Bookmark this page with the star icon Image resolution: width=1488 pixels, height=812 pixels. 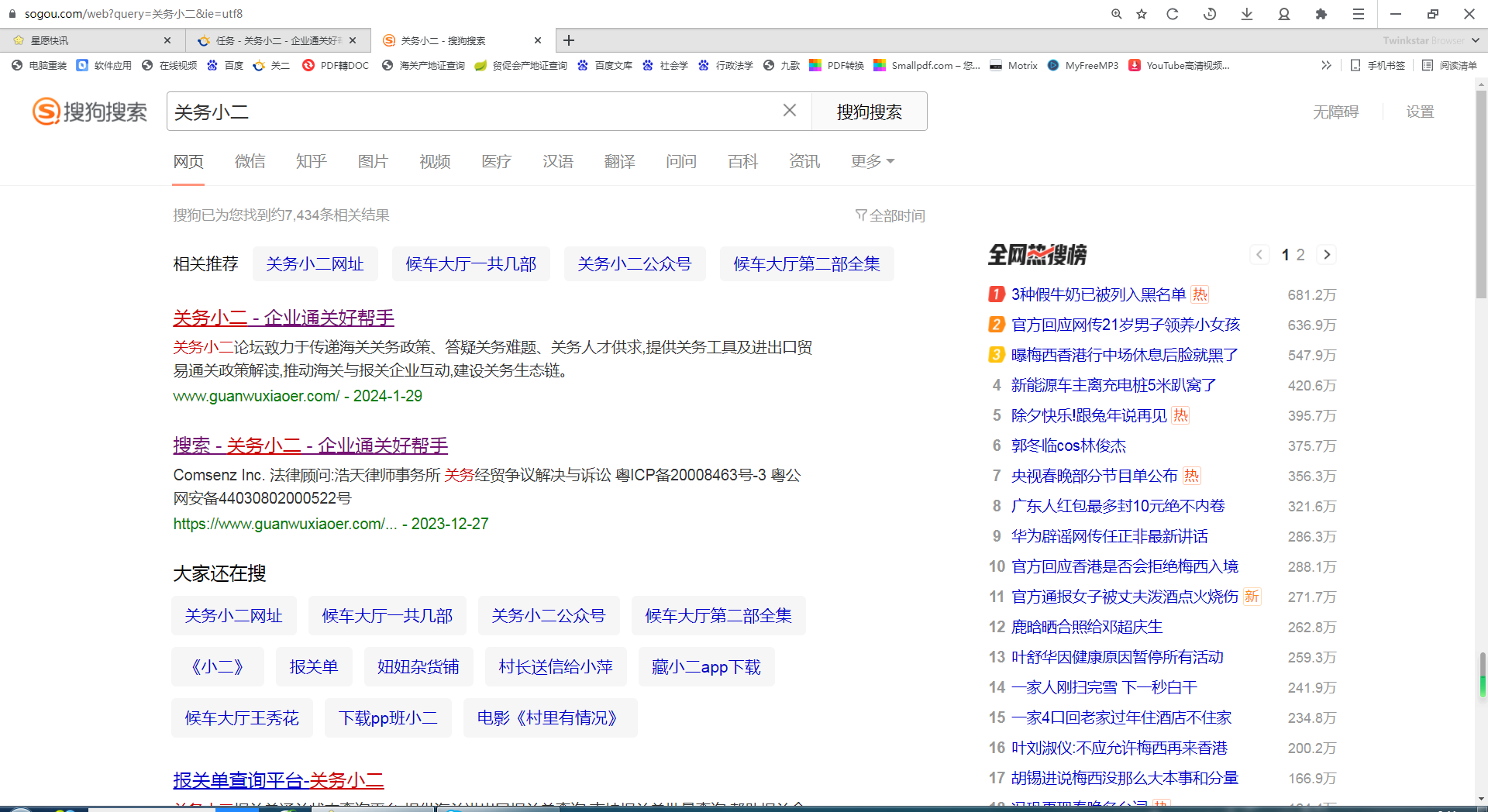(x=1142, y=14)
